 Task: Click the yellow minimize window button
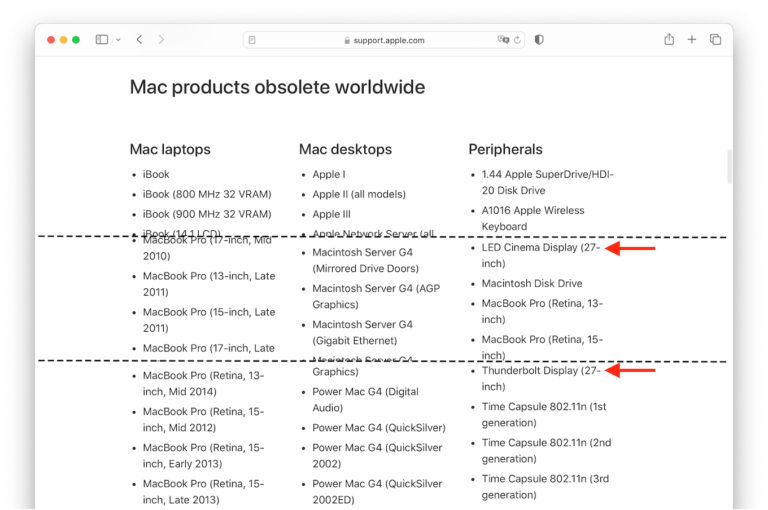click(63, 40)
